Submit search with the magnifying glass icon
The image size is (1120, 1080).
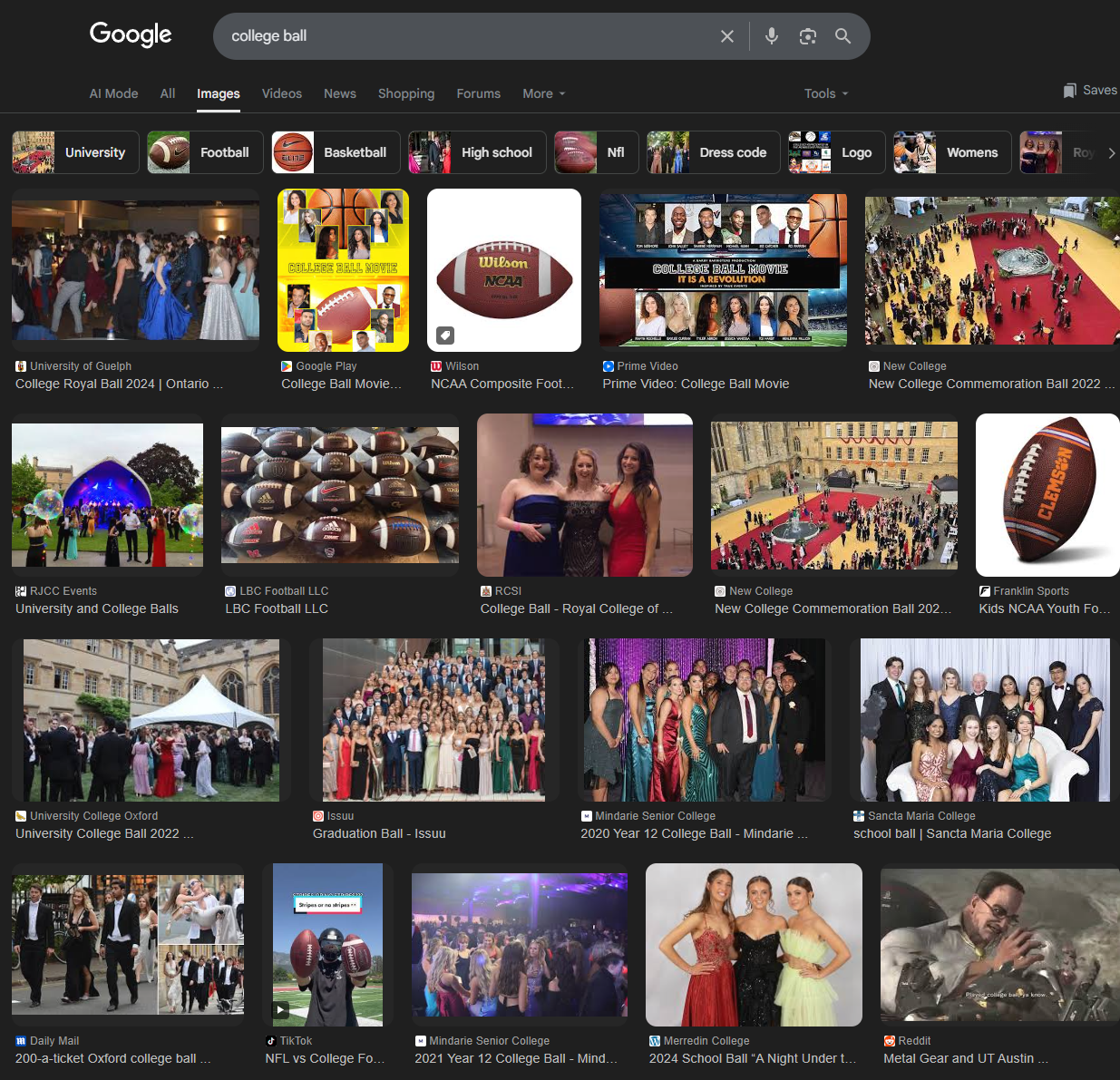tap(843, 36)
